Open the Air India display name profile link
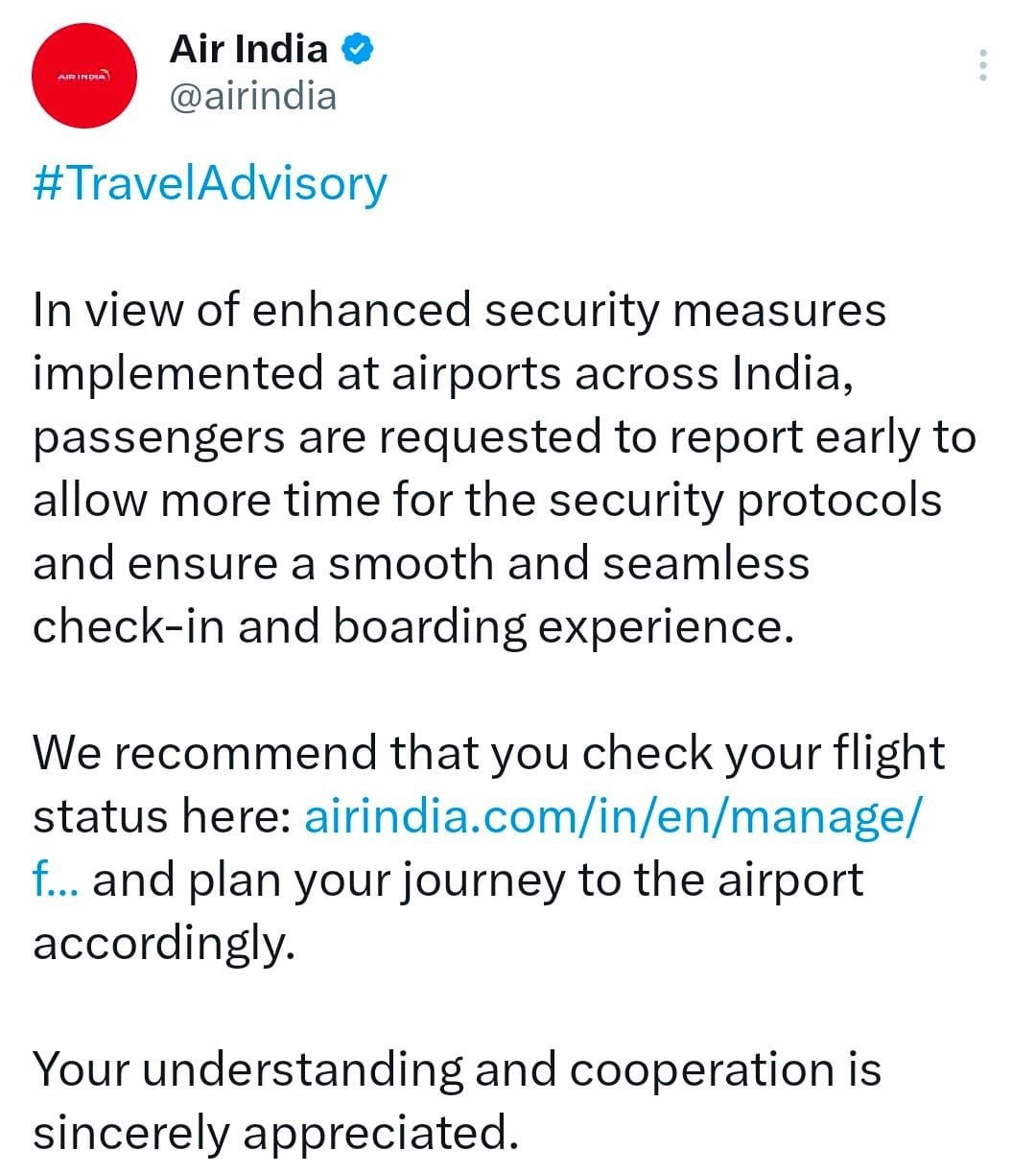1036x1173 pixels. (x=248, y=49)
